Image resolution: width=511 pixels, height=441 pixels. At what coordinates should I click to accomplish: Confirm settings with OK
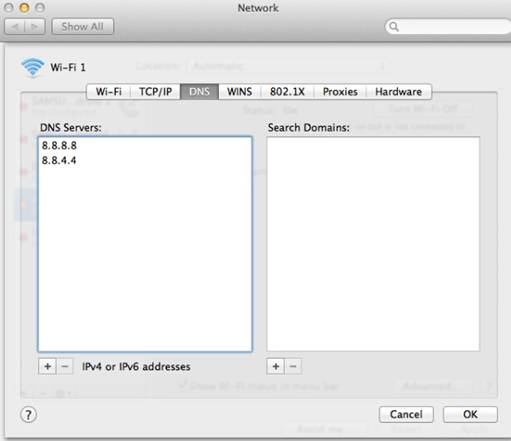coord(470,414)
